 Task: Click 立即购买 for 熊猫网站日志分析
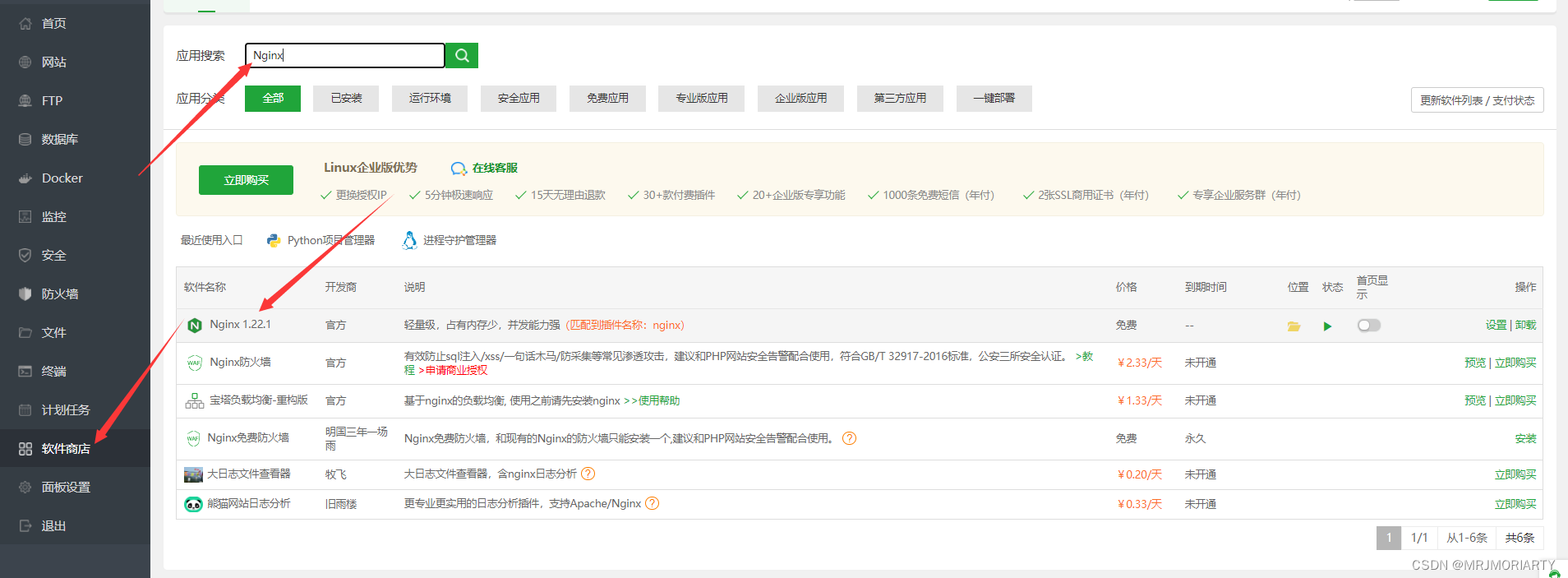[x=1515, y=505]
